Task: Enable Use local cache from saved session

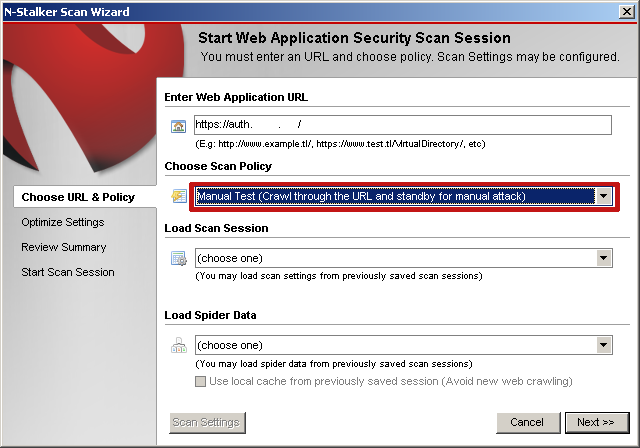Action: pos(200,381)
